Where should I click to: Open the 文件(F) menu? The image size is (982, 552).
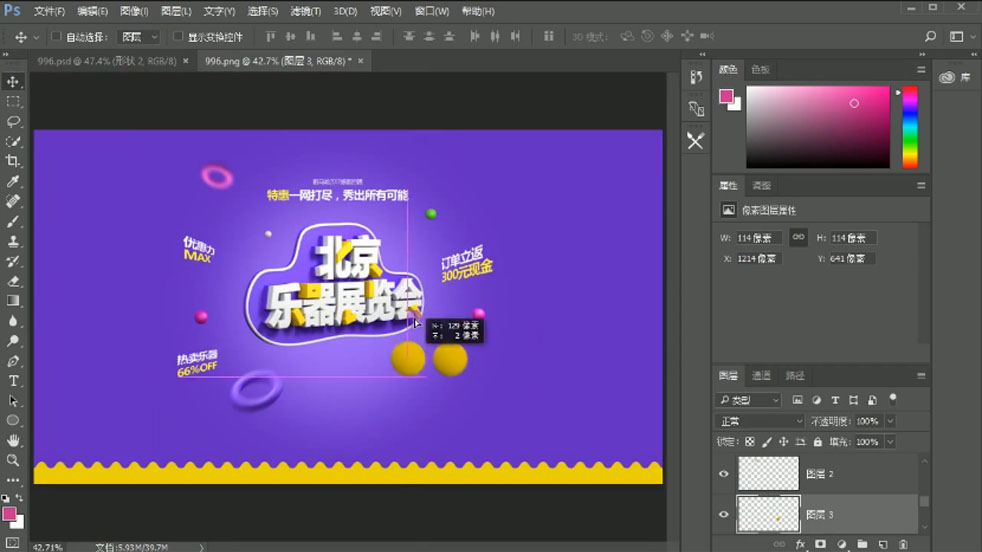49,11
